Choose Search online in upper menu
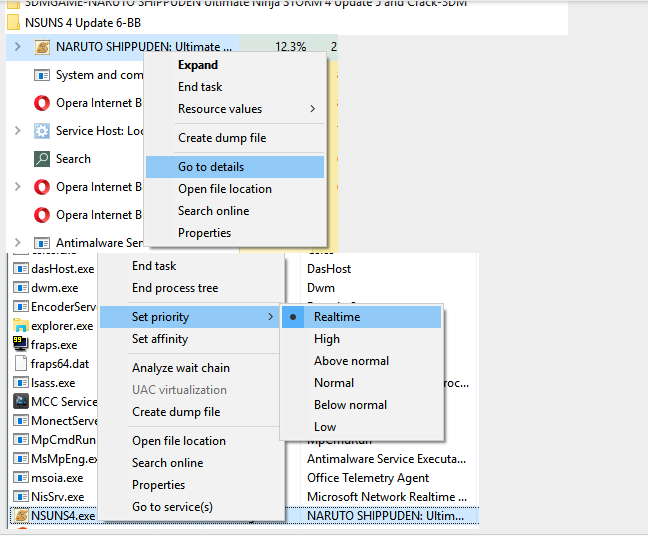The height and width of the screenshot is (536, 648). click(235, 211)
